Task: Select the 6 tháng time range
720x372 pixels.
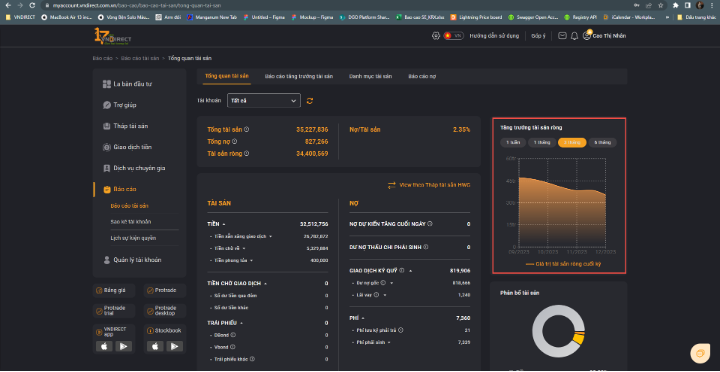Action: [x=602, y=142]
